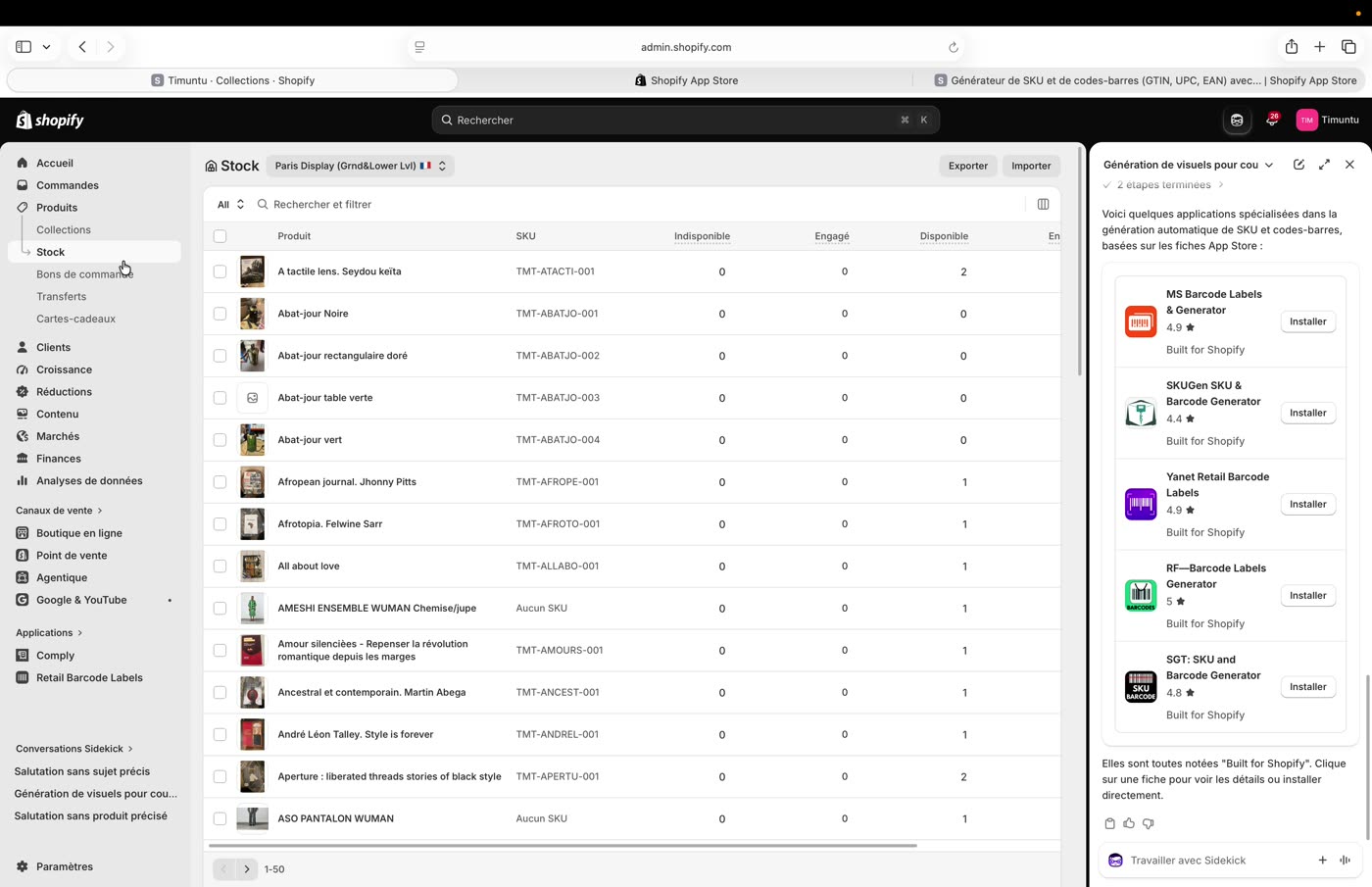Switch to the Shopify App Store tab
This screenshot has width=1372, height=887.
click(x=686, y=80)
